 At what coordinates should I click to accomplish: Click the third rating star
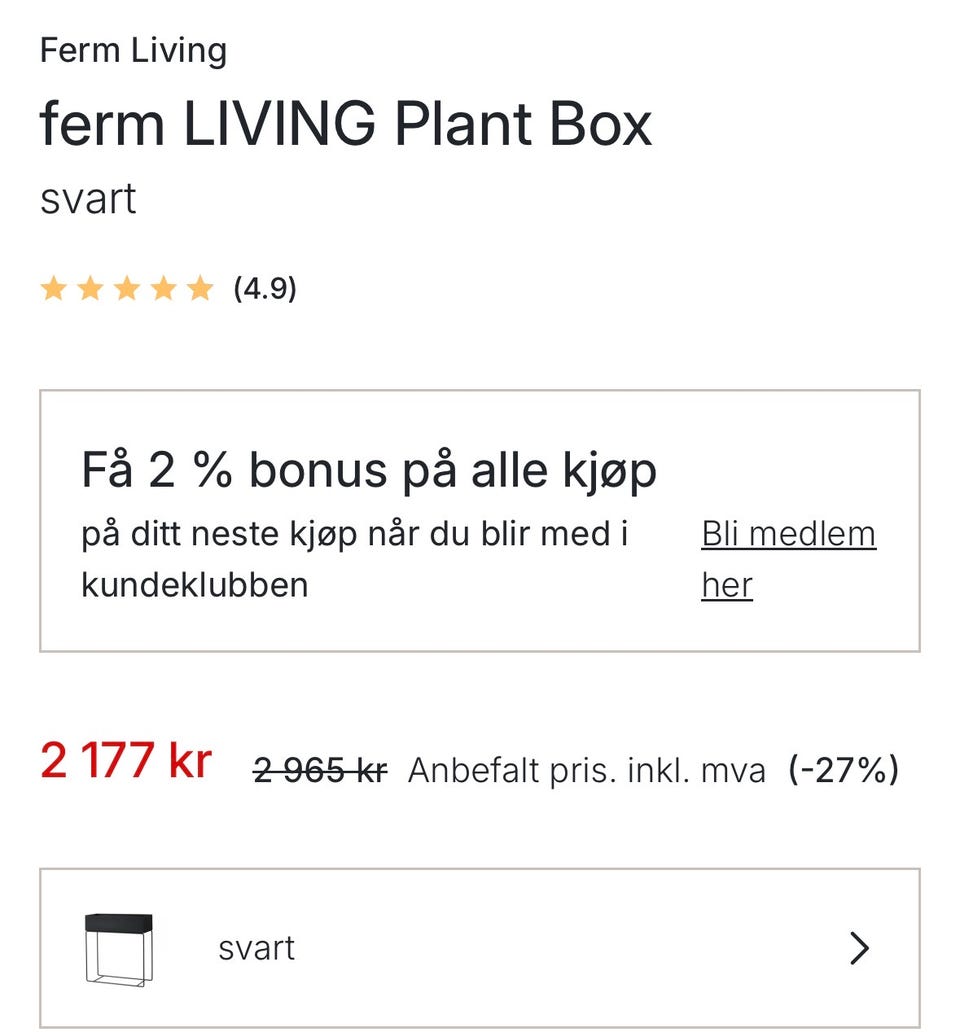click(x=127, y=290)
